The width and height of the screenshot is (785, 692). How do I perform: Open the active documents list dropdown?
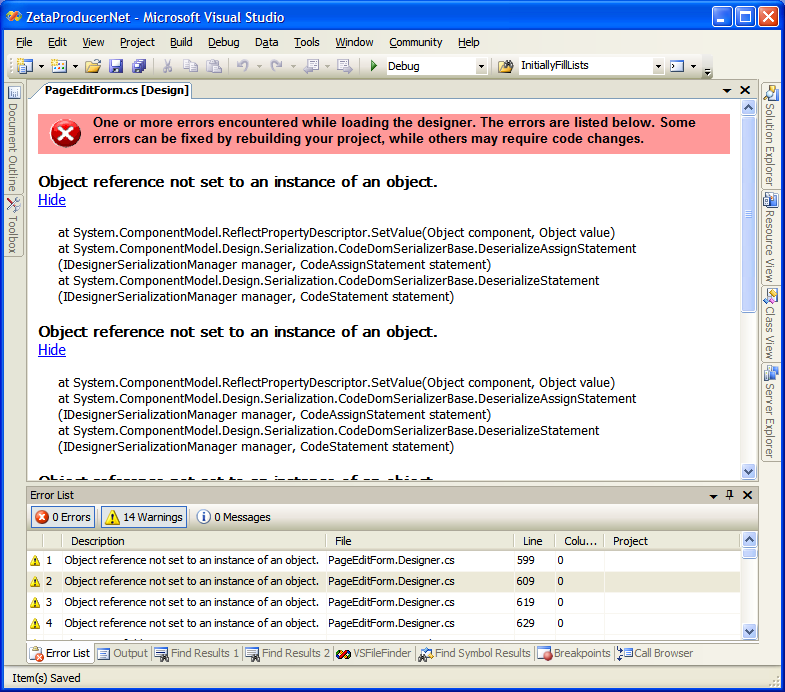(x=727, y=91)
